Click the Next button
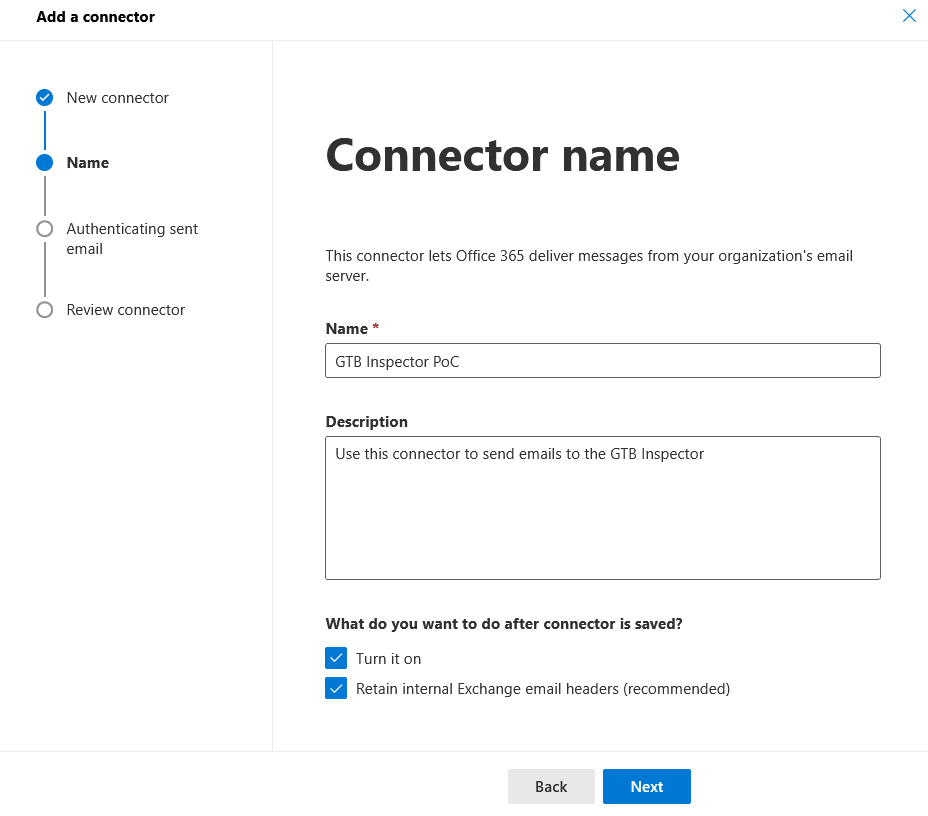Screen dimensions: 928x816 pos(646,786)
